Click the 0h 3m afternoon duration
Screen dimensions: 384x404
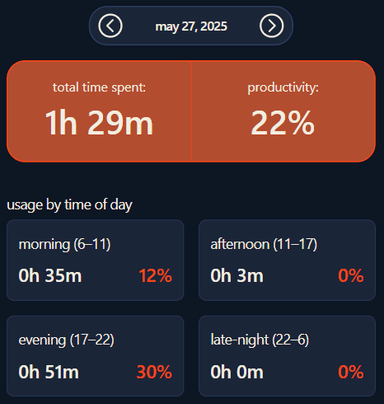[x=237, y=276]
